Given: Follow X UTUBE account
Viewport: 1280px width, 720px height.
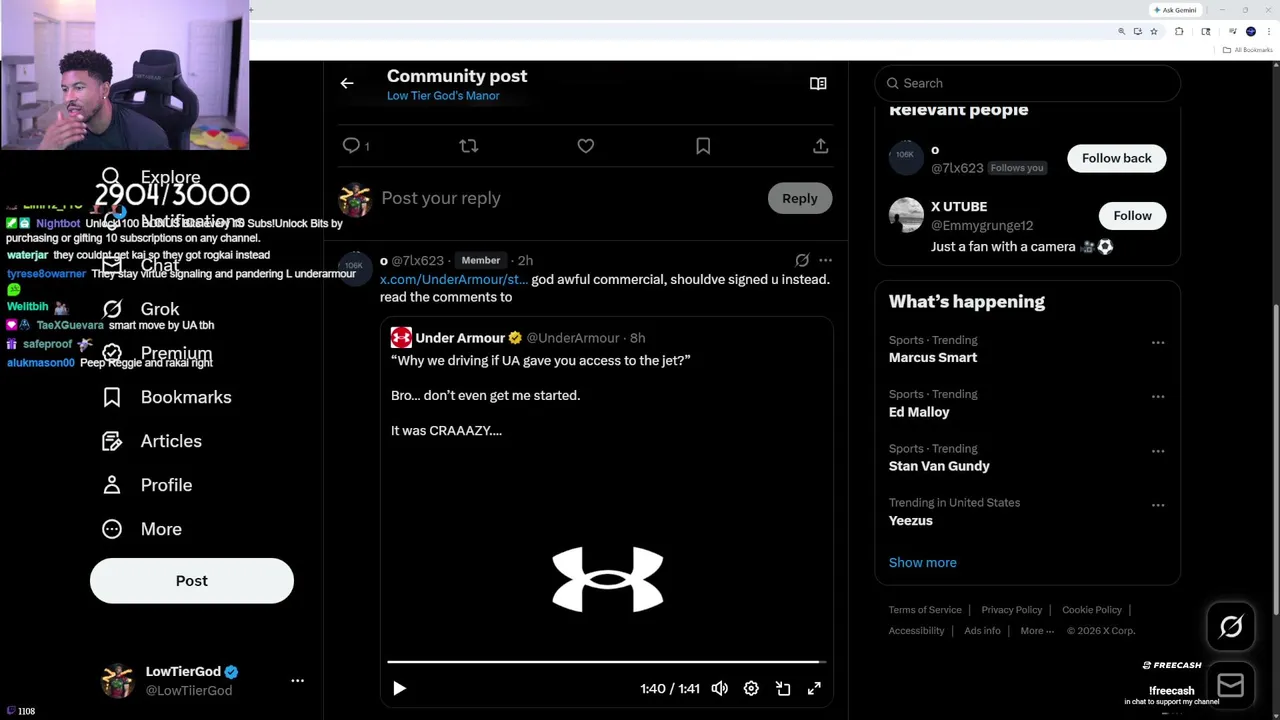Looking at the screenshot, I should (x=1133, y=216).
